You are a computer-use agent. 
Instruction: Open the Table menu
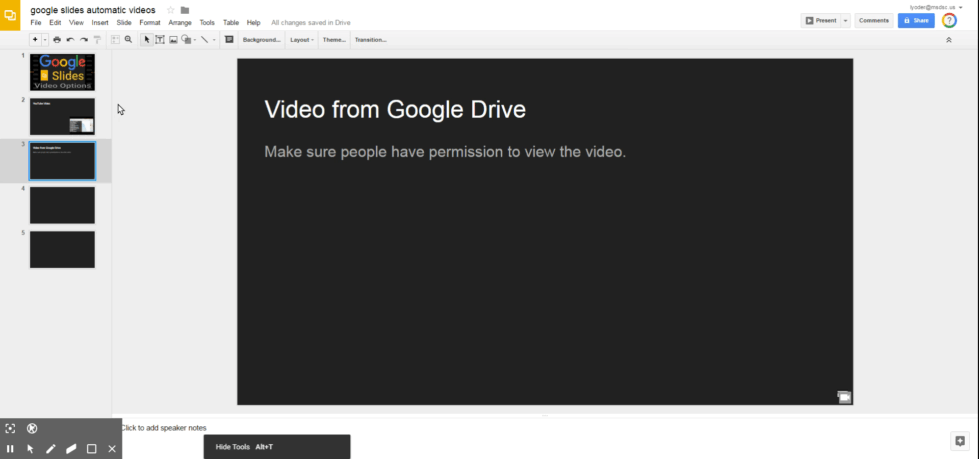[x=231, y=22]
